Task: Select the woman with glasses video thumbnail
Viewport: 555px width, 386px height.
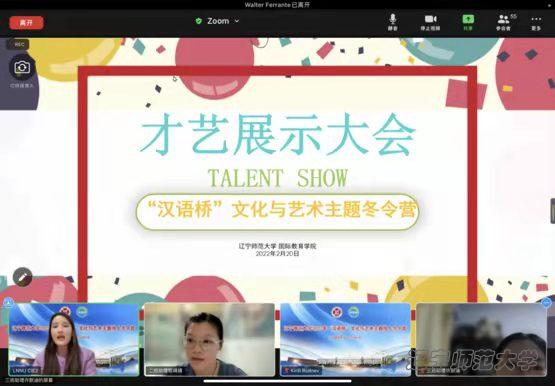Action: 210,339
